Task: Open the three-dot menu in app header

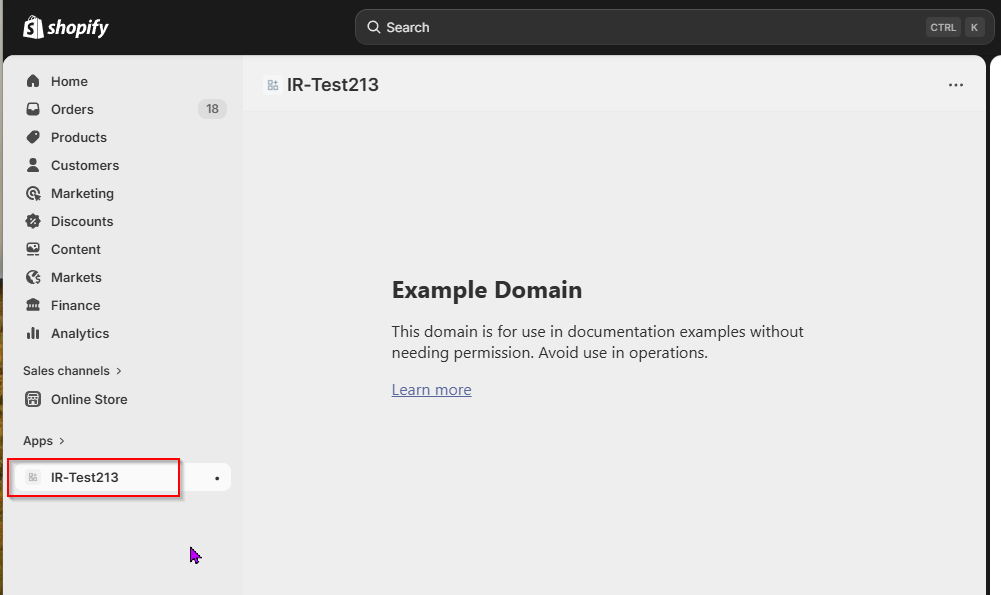Action: coord(956,85)
